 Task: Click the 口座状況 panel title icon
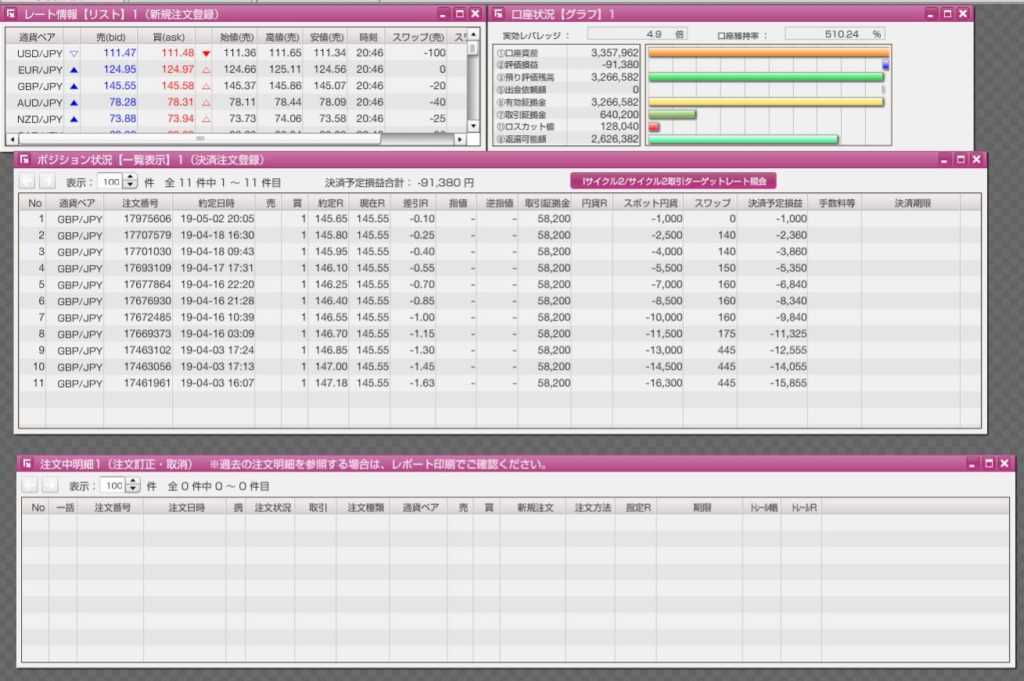pos(498,14)
